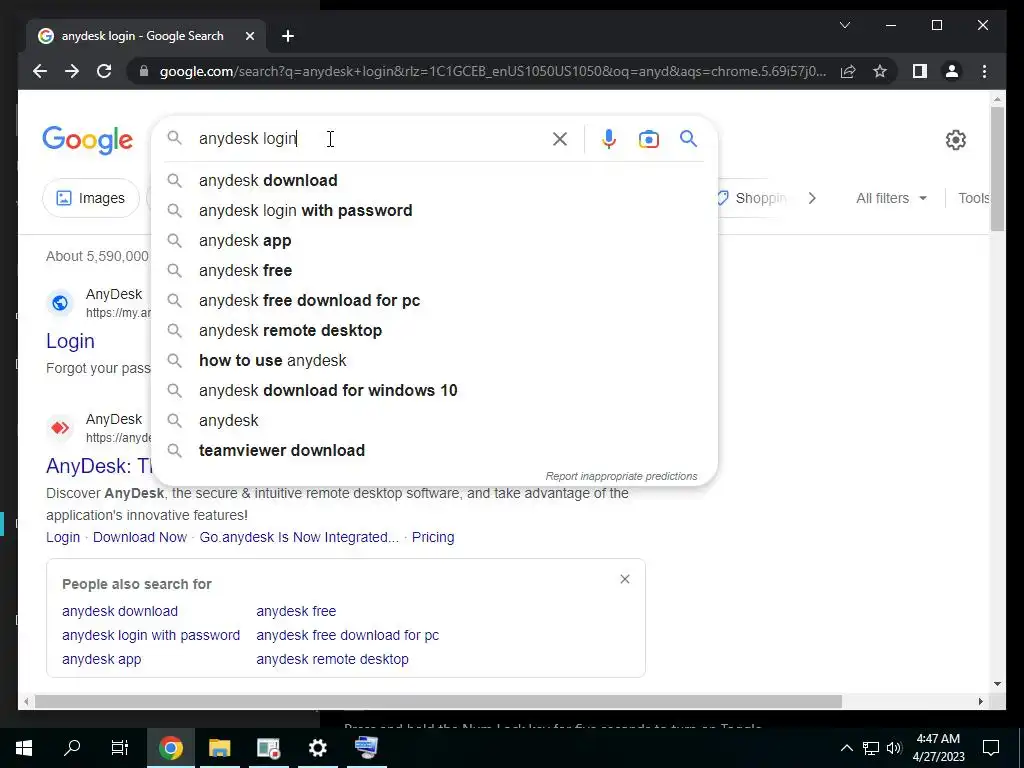1024x768 pixels.
Task: Open File Explorer from taskbar
Action: (x=219, y=748)
